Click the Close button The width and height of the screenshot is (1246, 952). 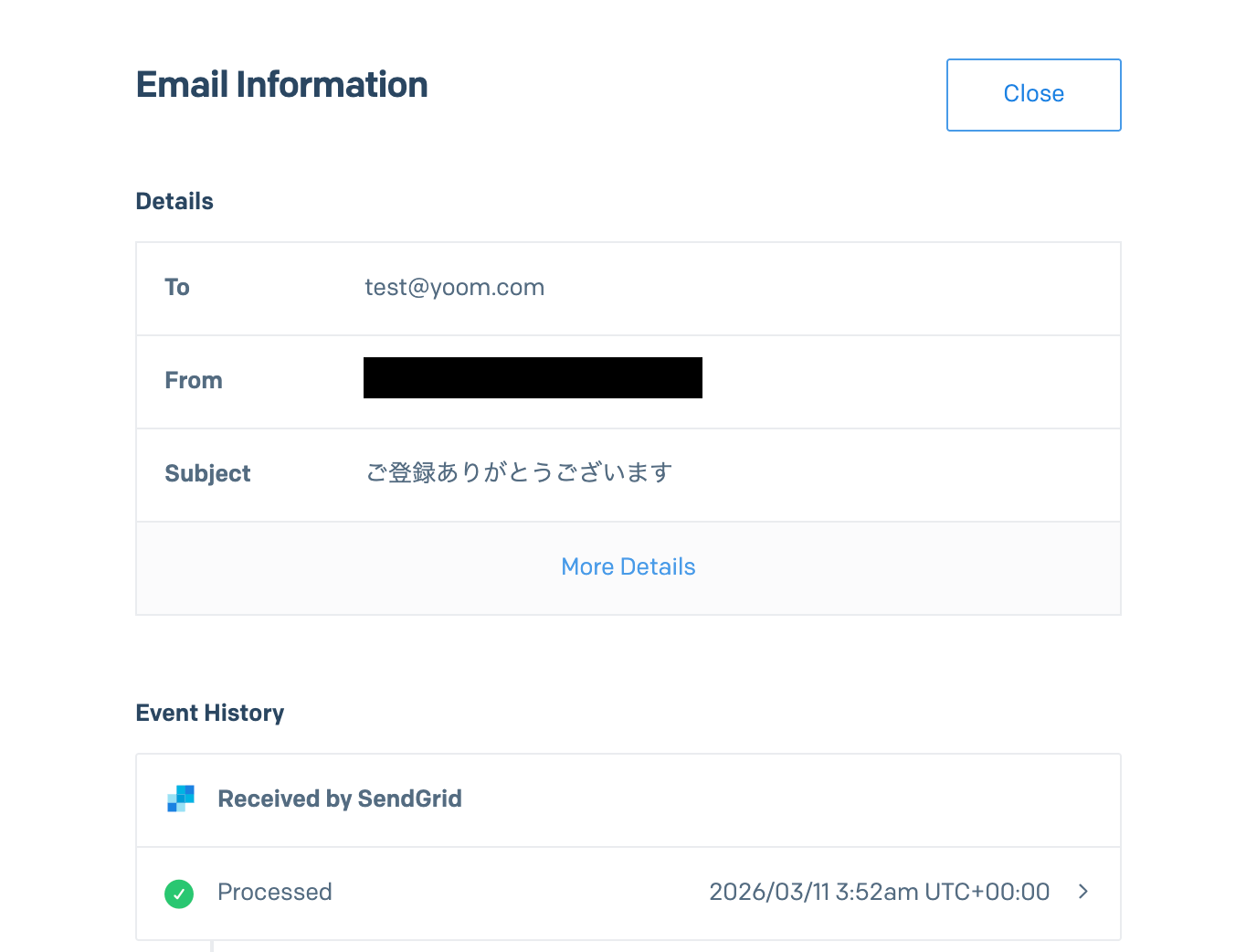pyautogui.click(x=1033, y=95)
